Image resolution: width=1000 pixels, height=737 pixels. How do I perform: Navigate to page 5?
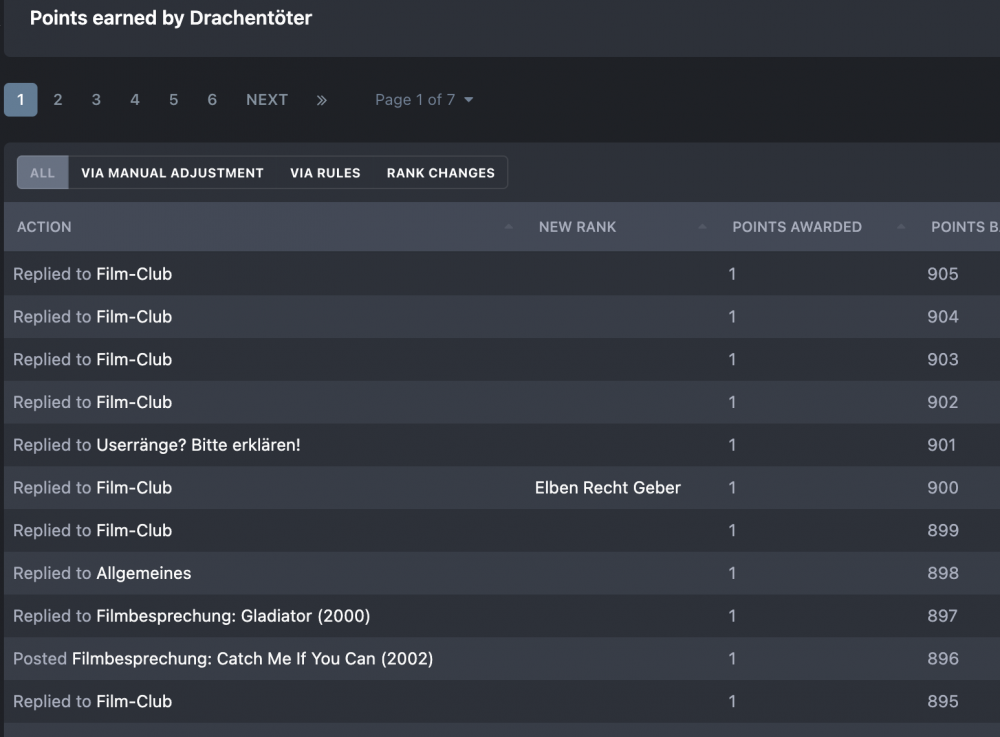[x=173, y=100]
